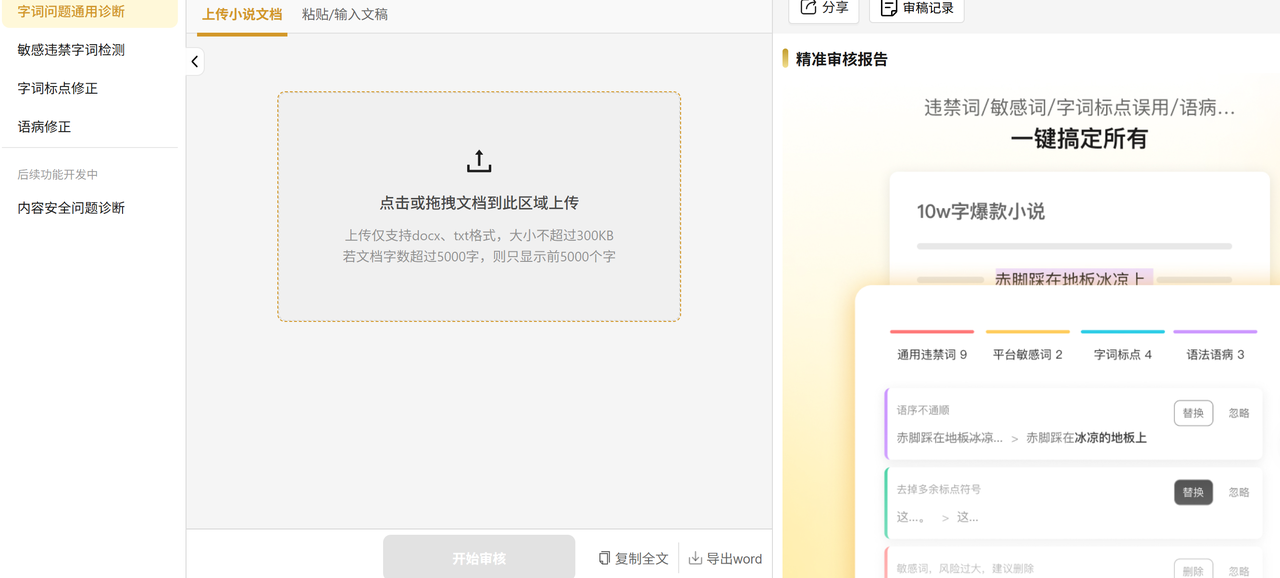Click the 分享 button label
Screen dimensions: 1280x578
tap(835, 7)
